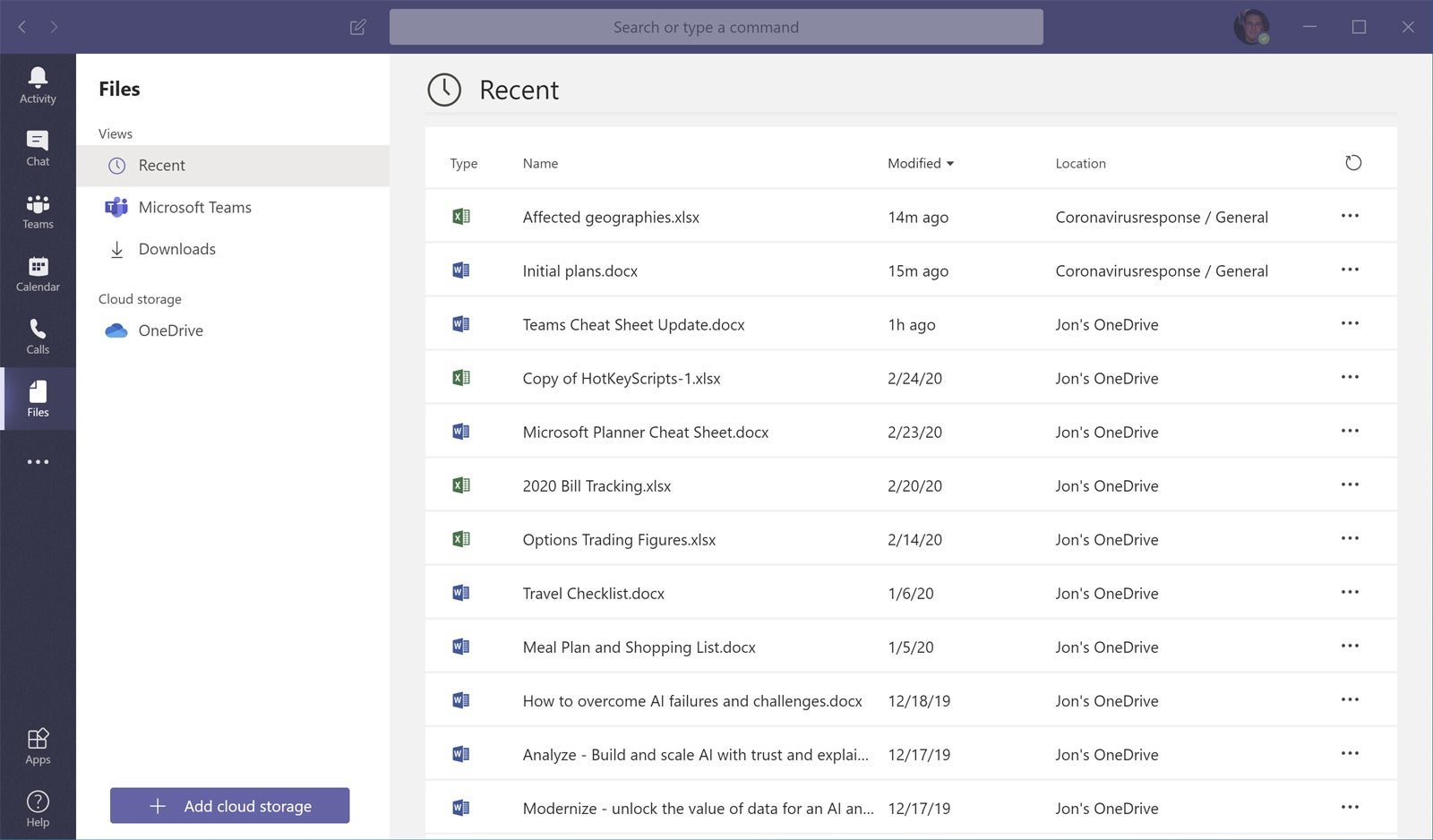Click Word icon for Analyze - Build and scale
This screenshot has width=1433, height=840.
pos(461,754)
